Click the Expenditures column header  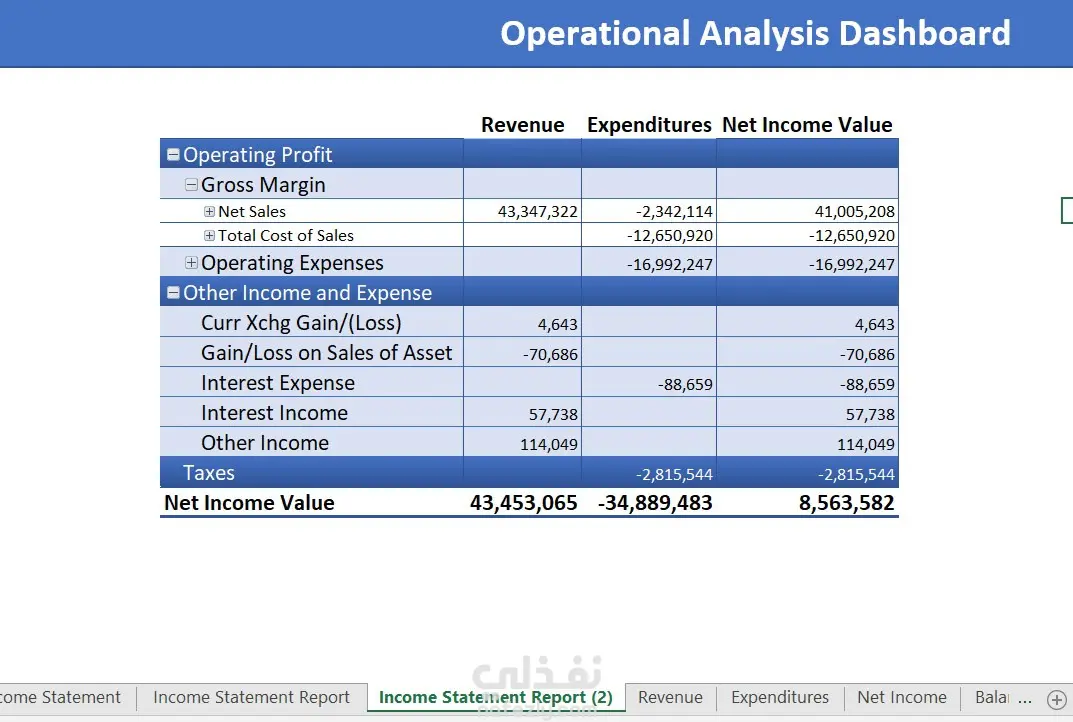click(x=649, y=125)
